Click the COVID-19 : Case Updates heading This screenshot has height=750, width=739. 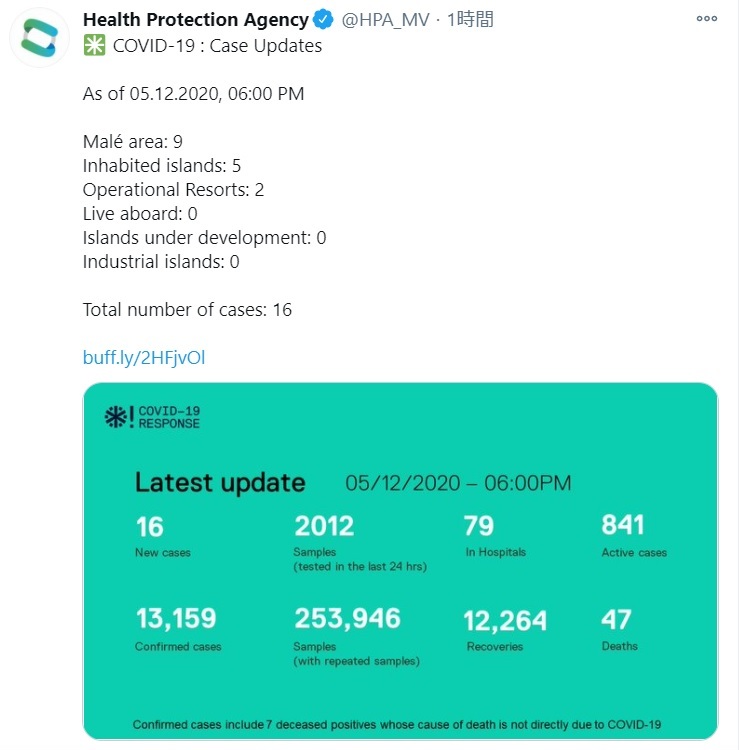[x=217, y=45]
